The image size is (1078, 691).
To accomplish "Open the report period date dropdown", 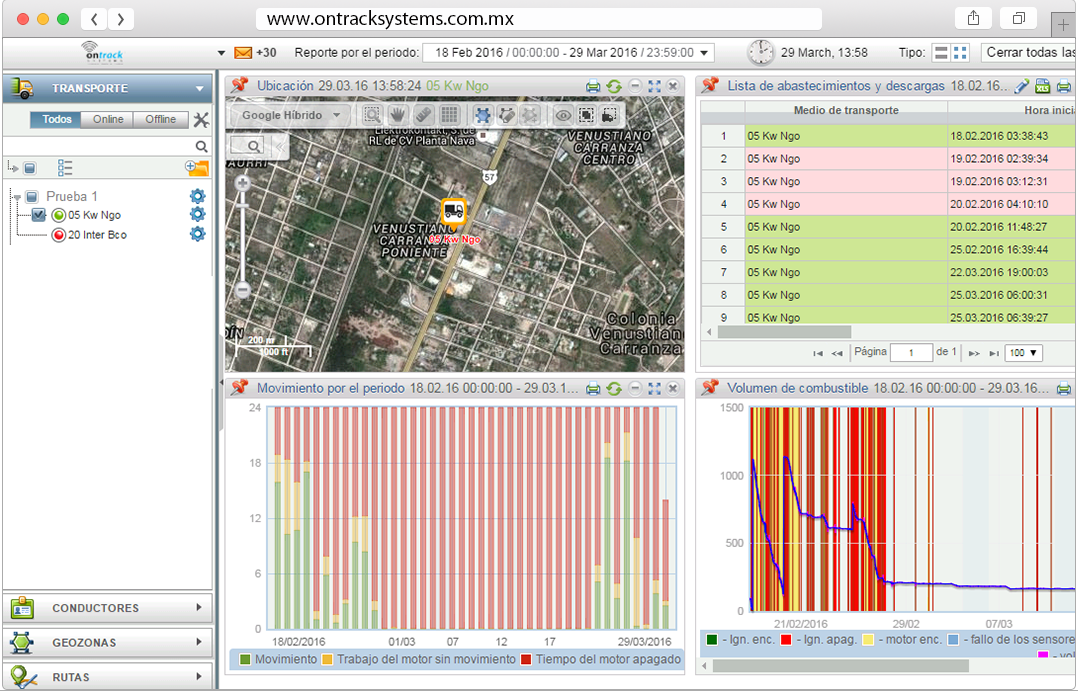I will 569,53.
